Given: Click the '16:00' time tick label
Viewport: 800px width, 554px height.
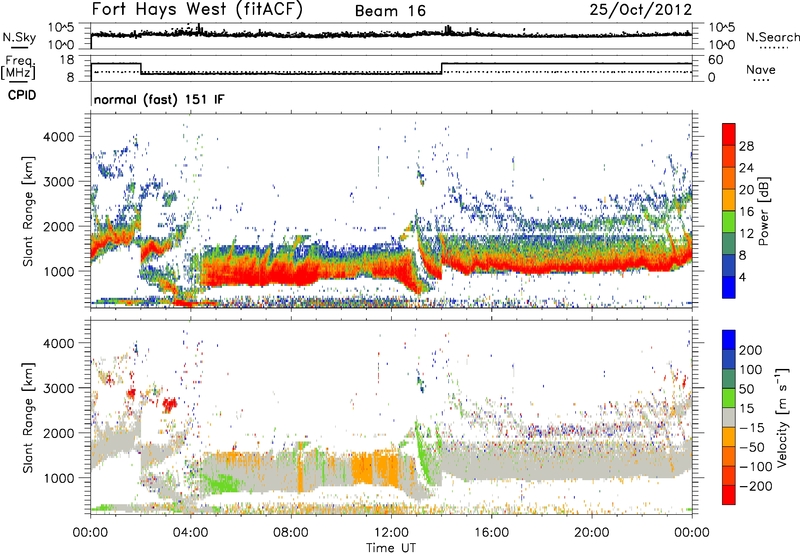Looking at the screenshot, I should click(x=491, y=533).
